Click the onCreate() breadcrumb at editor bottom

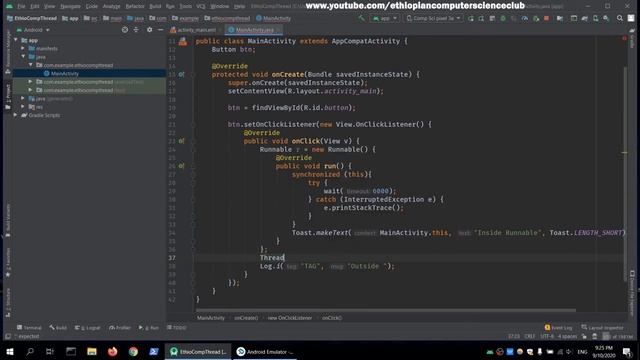pyautogui.click(x=246, y=318)
